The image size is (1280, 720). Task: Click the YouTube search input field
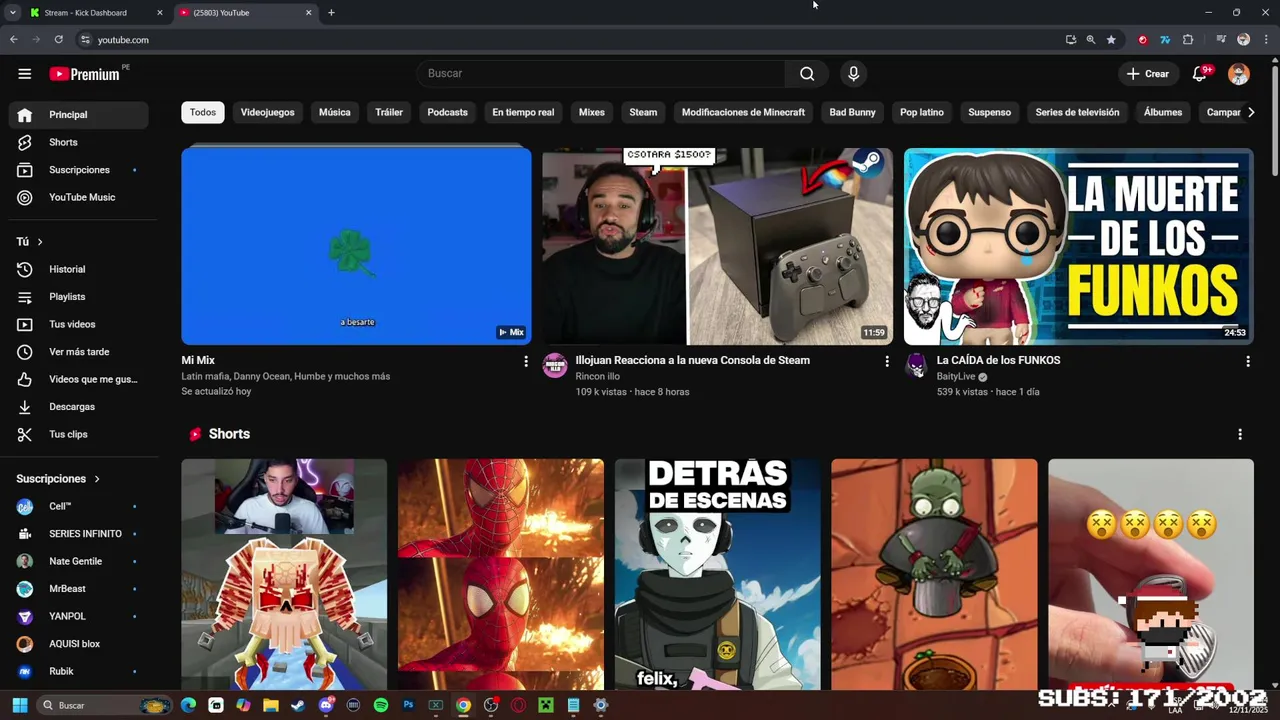tap(600, 74)
